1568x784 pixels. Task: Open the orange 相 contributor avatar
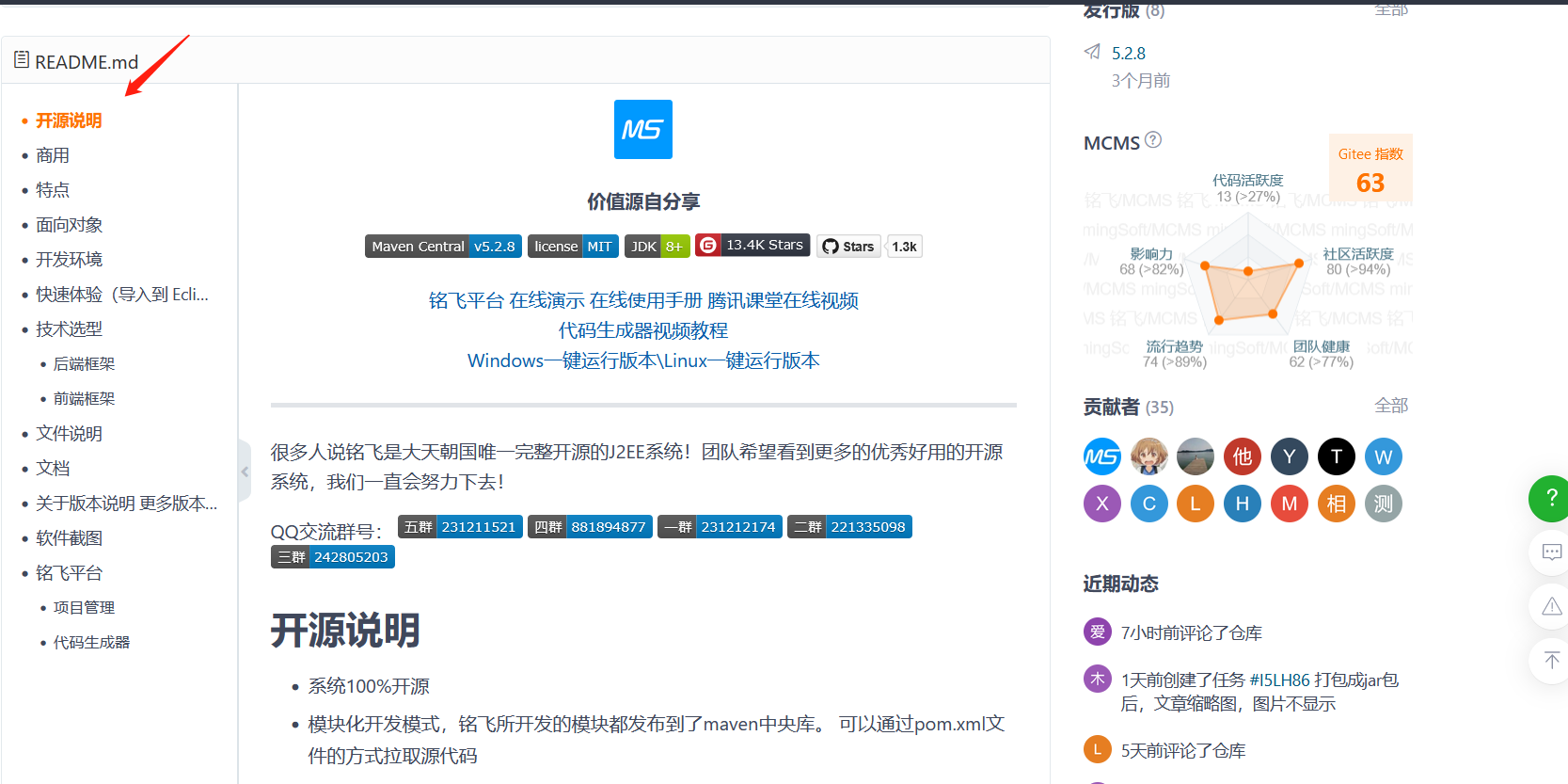point(1337,504)
